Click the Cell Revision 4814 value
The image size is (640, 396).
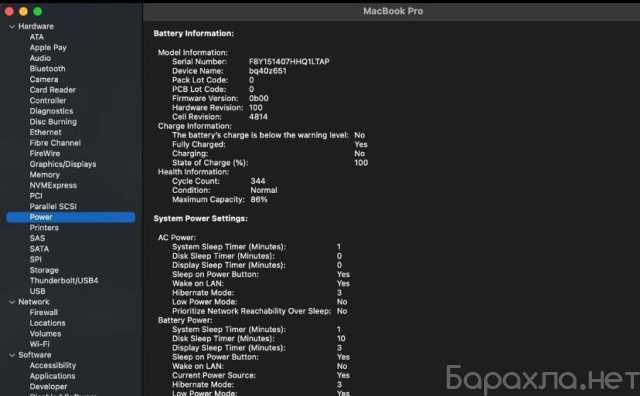pyautogui.click(x=258, y=117)
